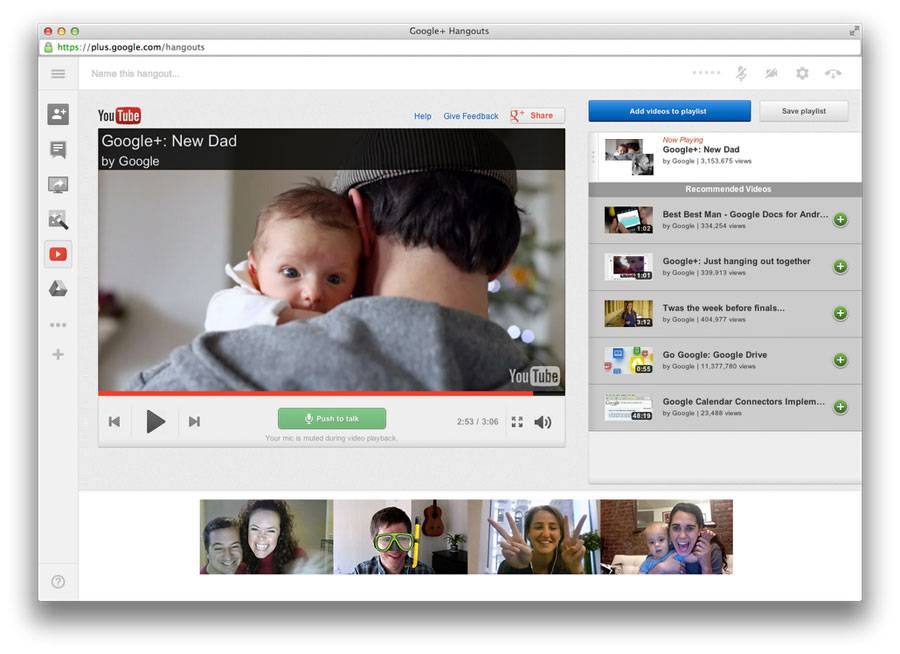Add Best Best Man video to playlist
This screenshot has height=654, width=900.
[x=840, y=220]
